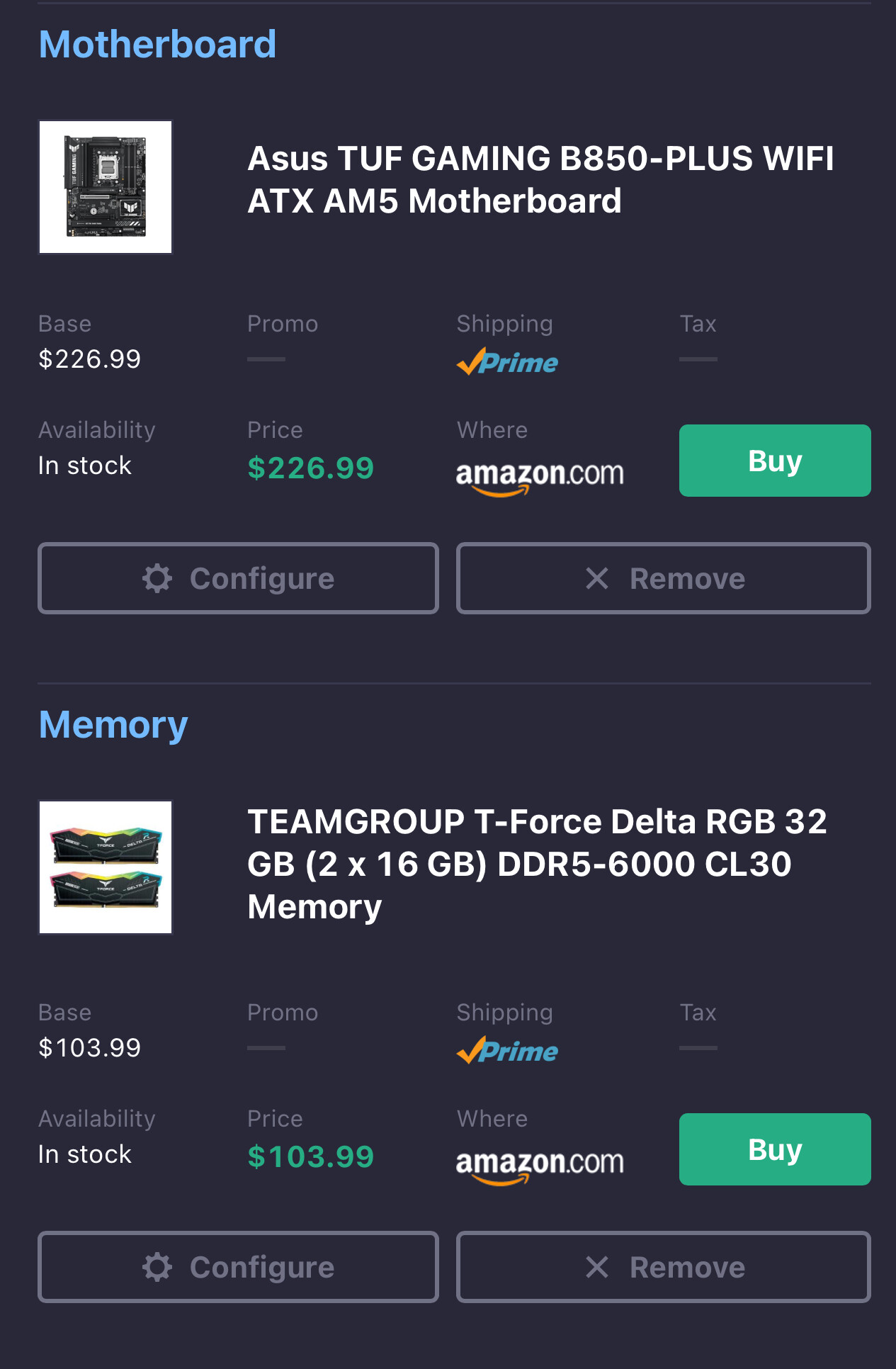Click the TEAMGROUP T-Force memory thumbnail

point(106,867)
